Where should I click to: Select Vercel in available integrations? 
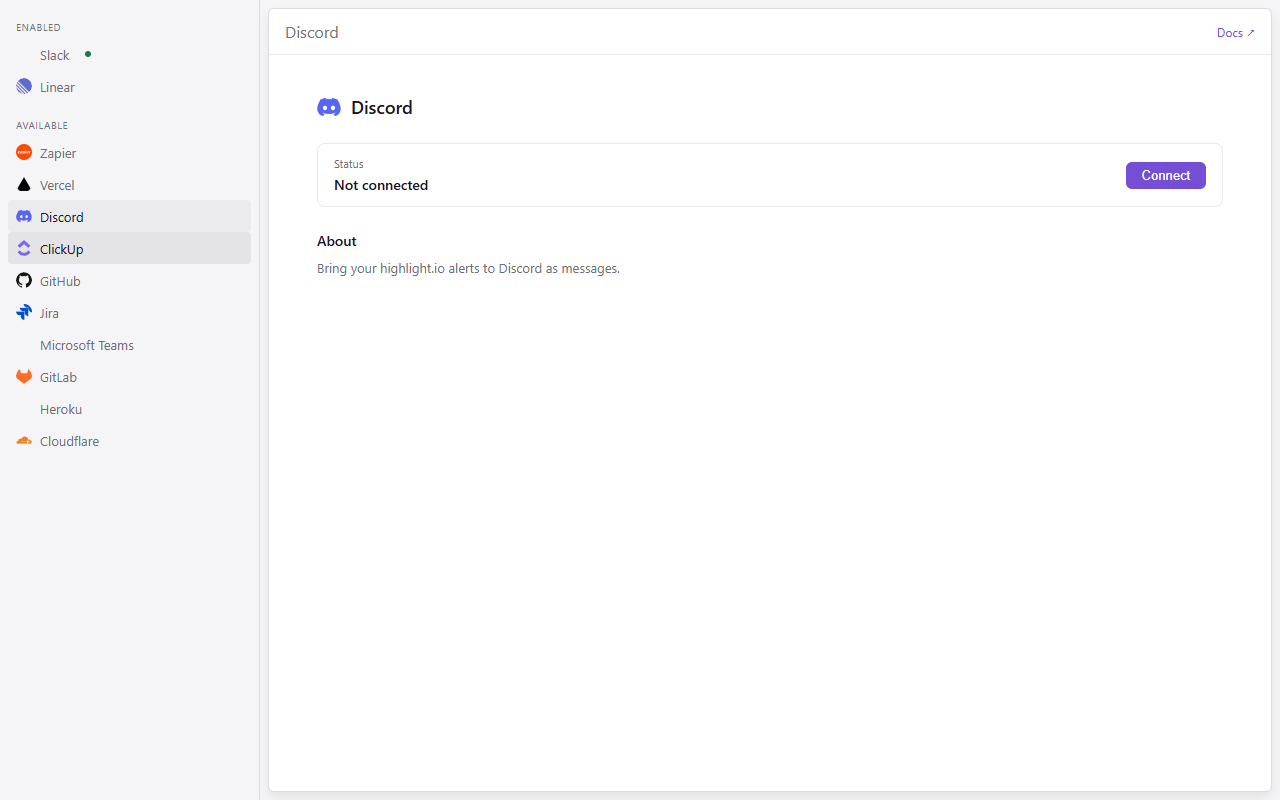pos(129,185)
